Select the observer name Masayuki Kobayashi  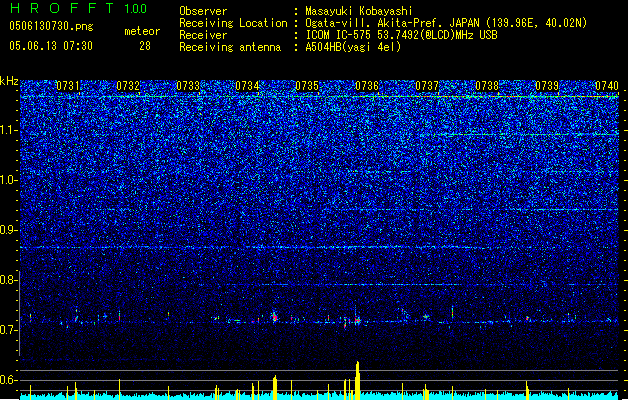coord(359,11)
